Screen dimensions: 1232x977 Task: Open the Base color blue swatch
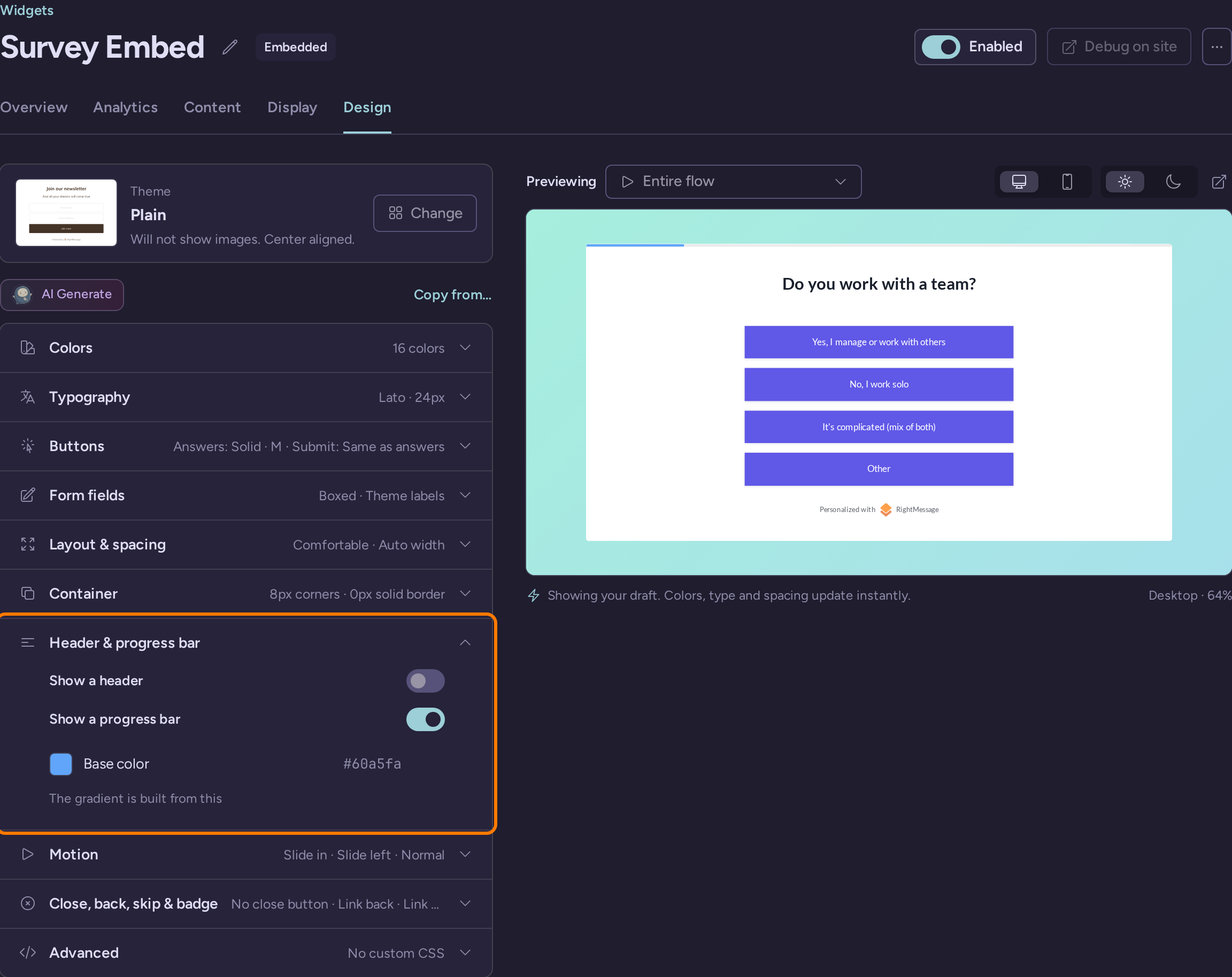[60, 764]
